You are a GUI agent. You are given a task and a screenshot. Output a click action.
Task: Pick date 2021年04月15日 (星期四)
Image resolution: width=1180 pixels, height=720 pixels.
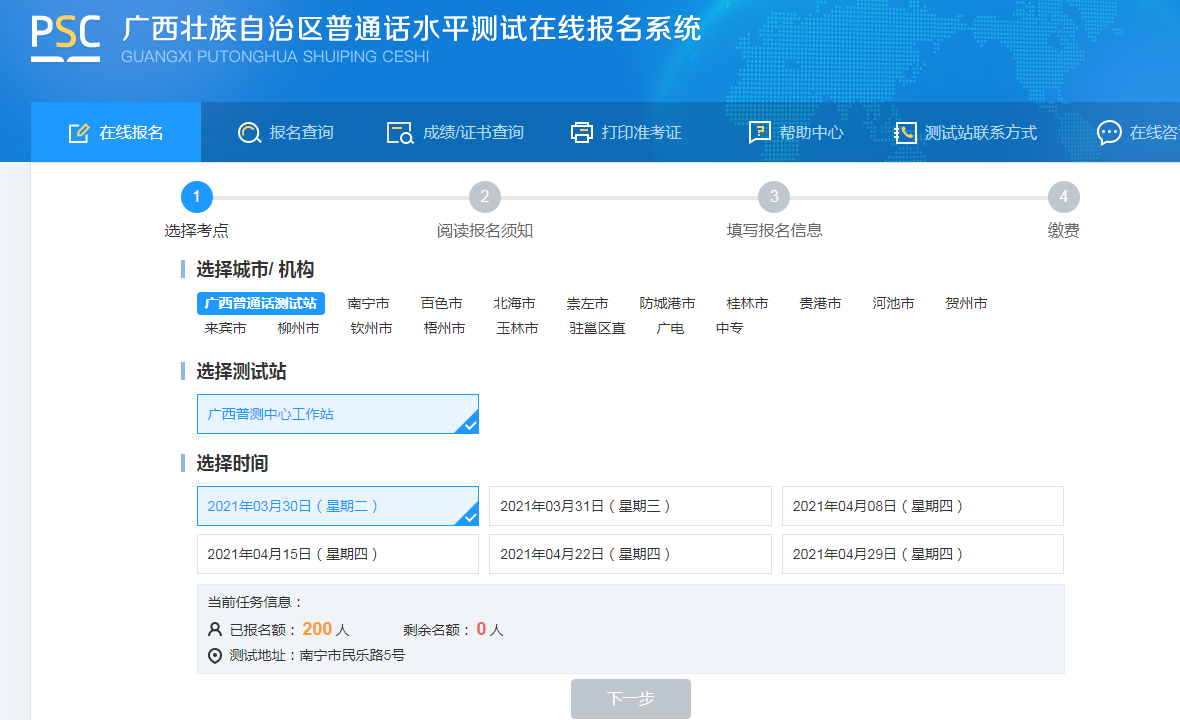click(x=338, y=554)
